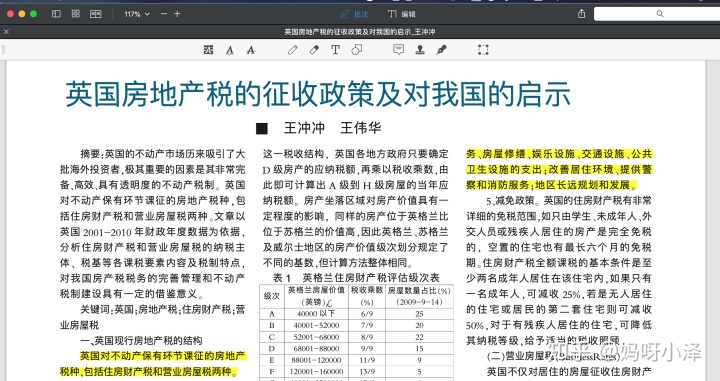Select the note comment tool

click(x=399, y=50)
